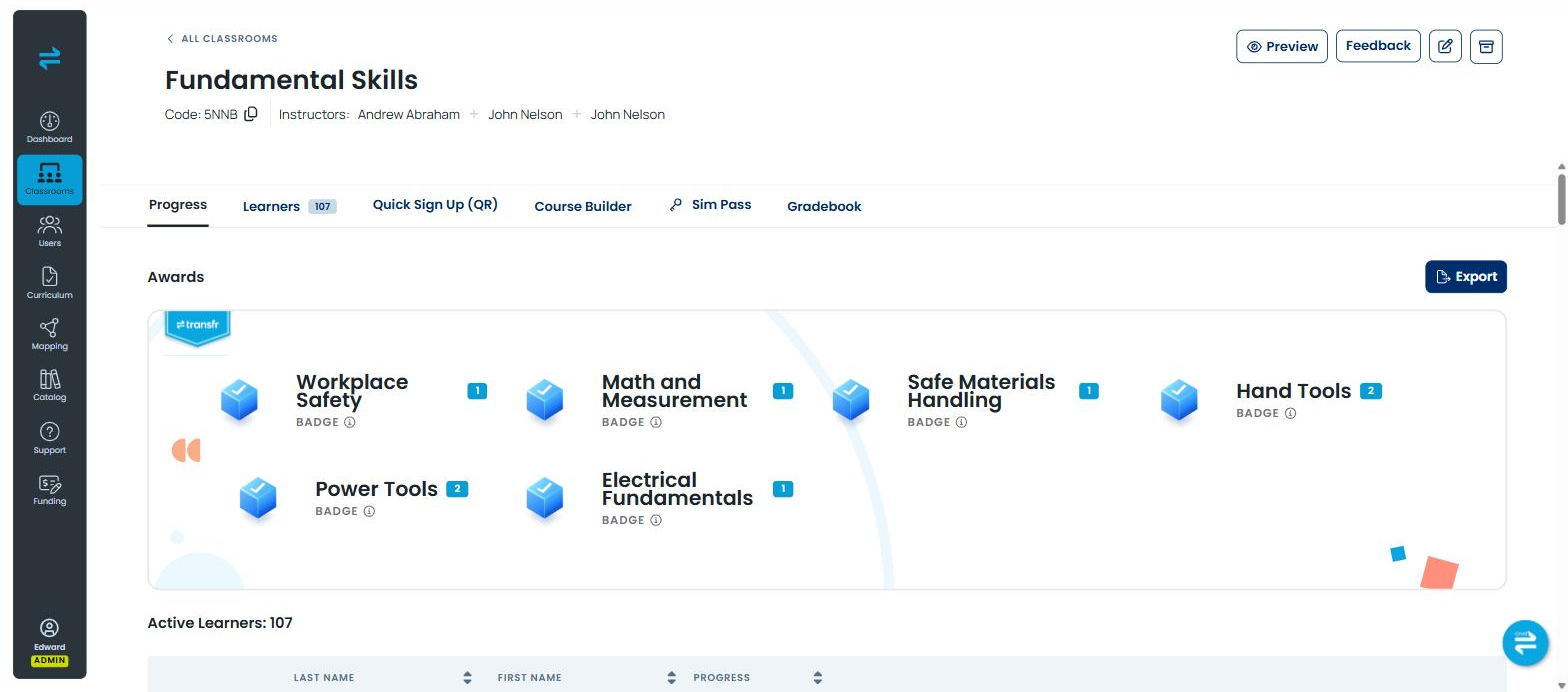Show info for Workplace Safety badge

(350, 422)
